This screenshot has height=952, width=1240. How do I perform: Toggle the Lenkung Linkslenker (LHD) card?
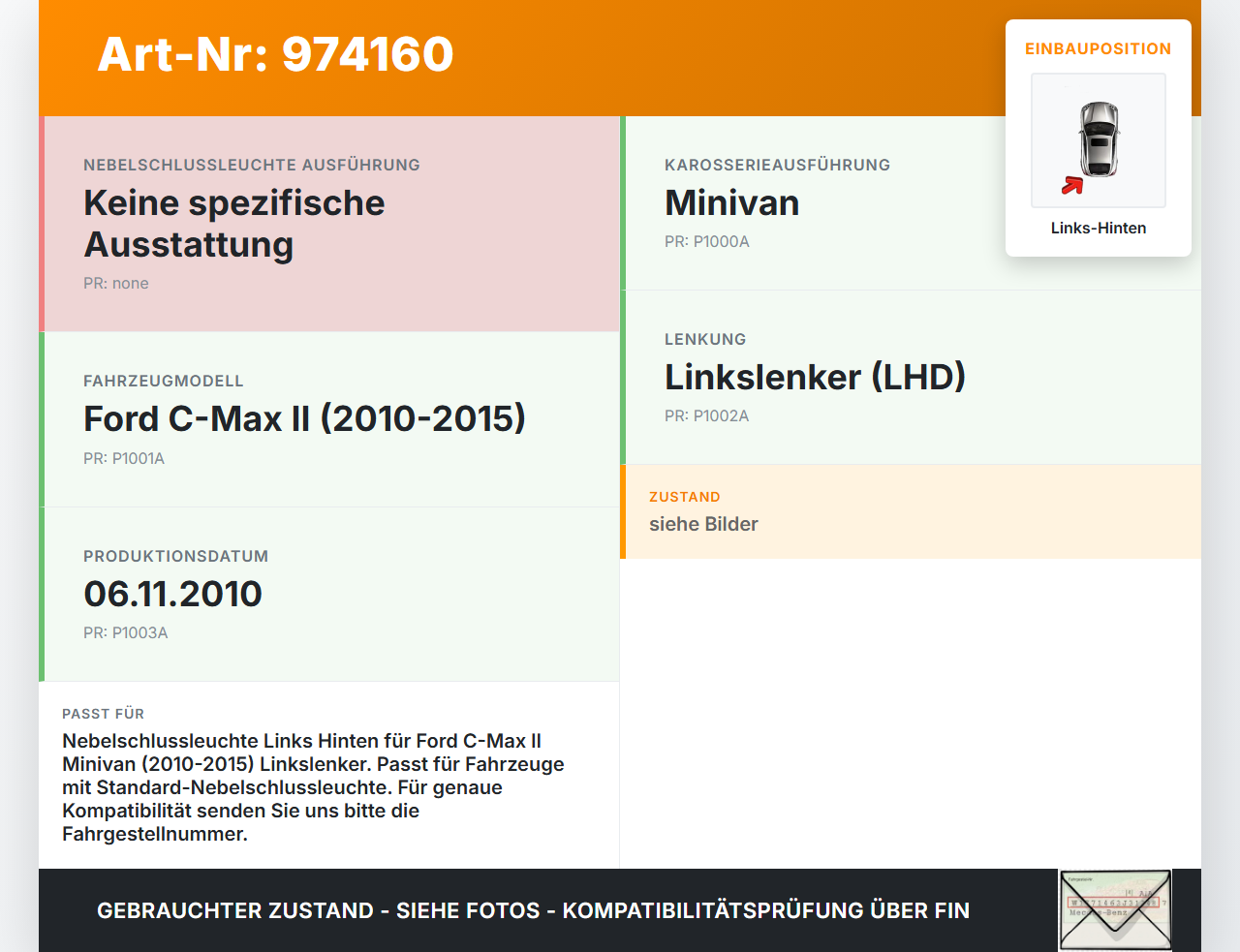coord(911,377)
